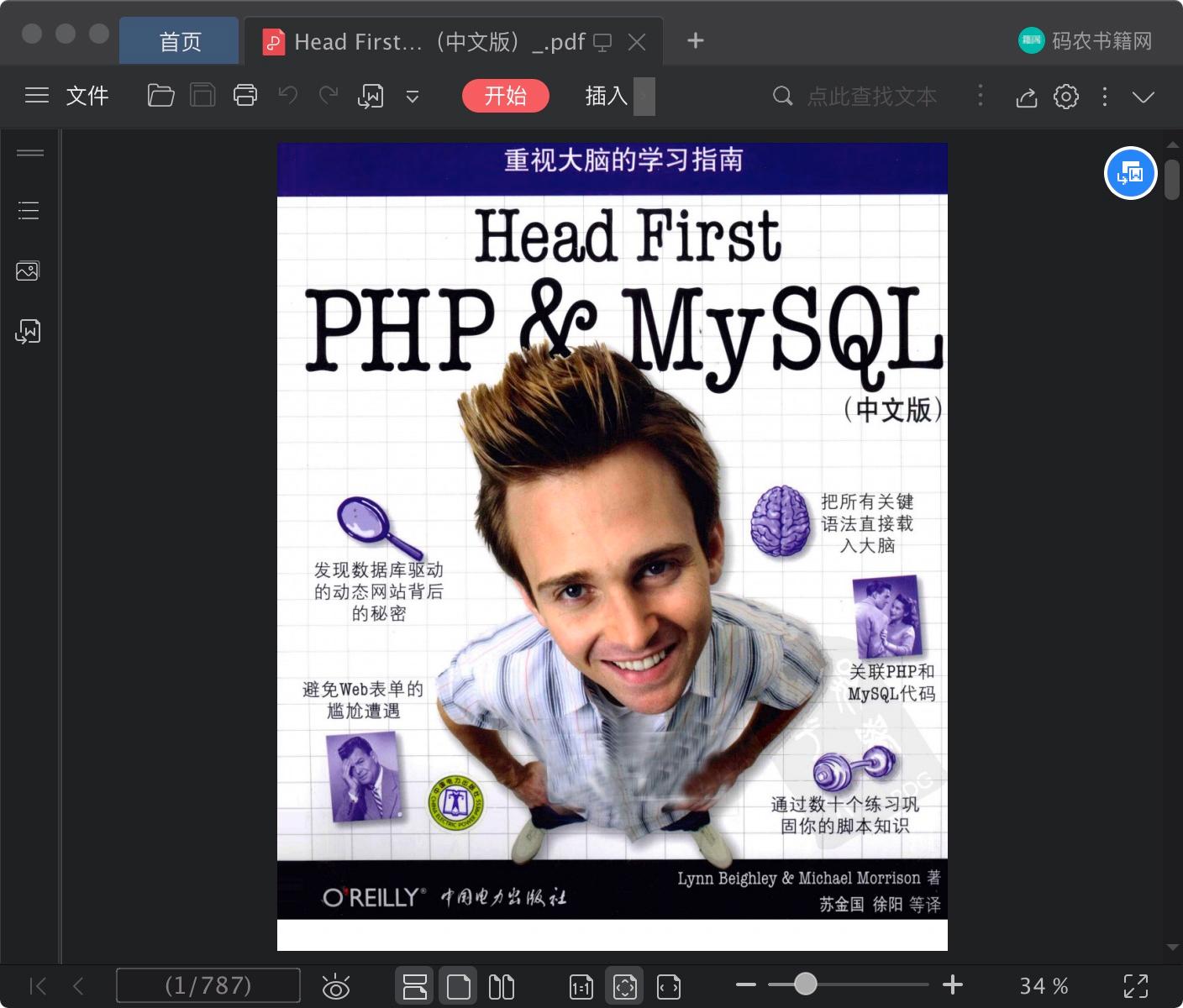The width and height of the screenshot is (1183, 1008).
Task: Select the 插入 ribbon tab
Action: (x=607, y=96)
